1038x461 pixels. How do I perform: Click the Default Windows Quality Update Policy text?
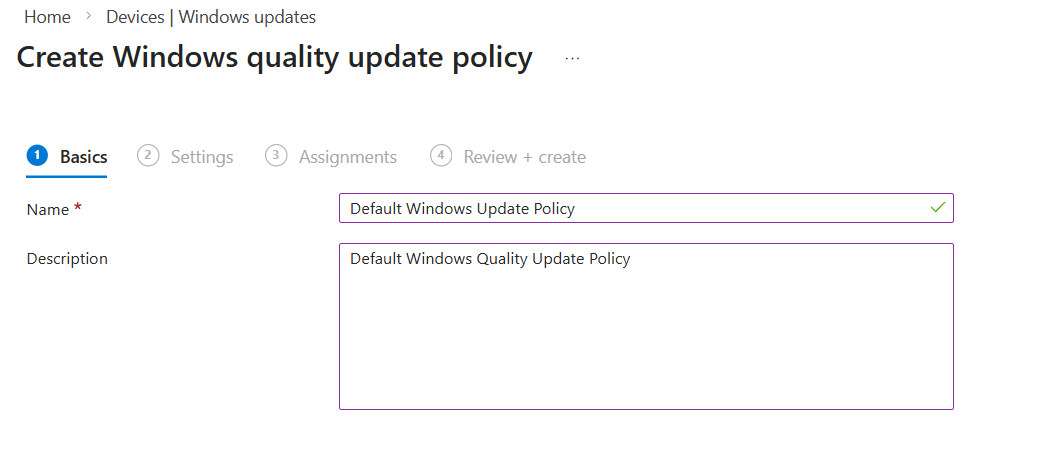pyautogui.click(x=490, y=259)
